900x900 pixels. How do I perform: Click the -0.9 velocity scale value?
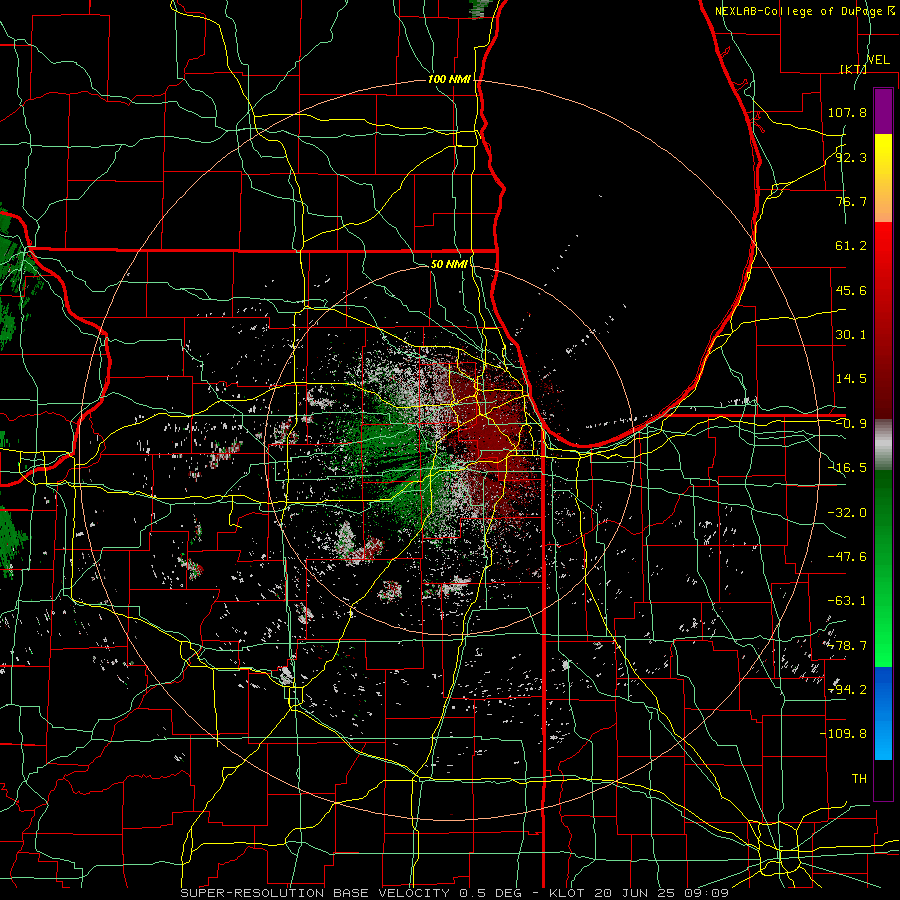[x=851, y=424]
